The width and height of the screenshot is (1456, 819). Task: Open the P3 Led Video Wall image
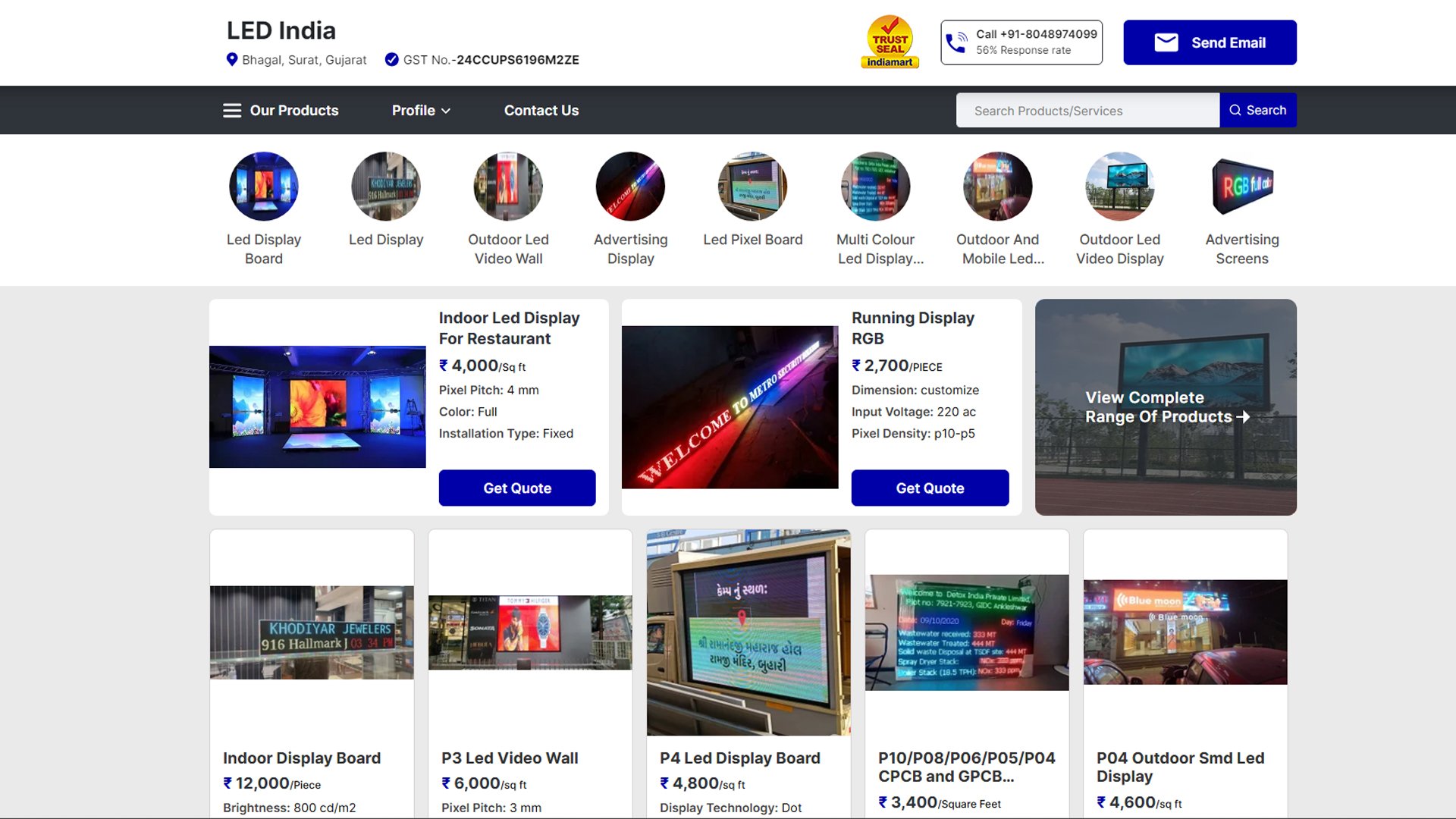tap(530, 632)
